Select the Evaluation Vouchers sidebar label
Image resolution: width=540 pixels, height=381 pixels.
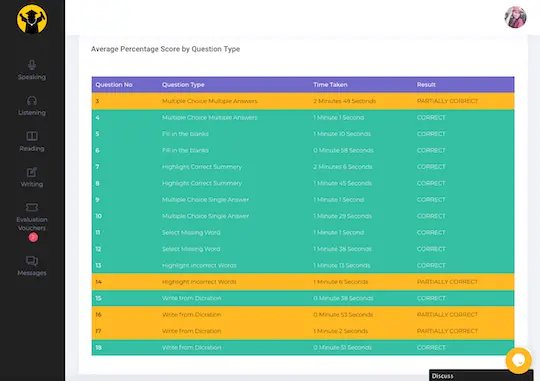[x=32, y=224]
